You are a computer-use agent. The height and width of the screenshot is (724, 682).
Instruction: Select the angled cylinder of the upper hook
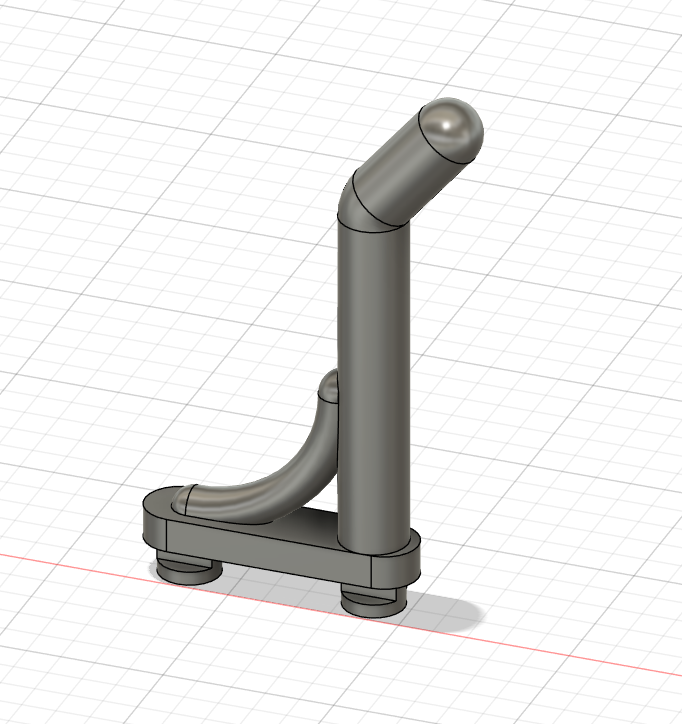click(408, 173)
